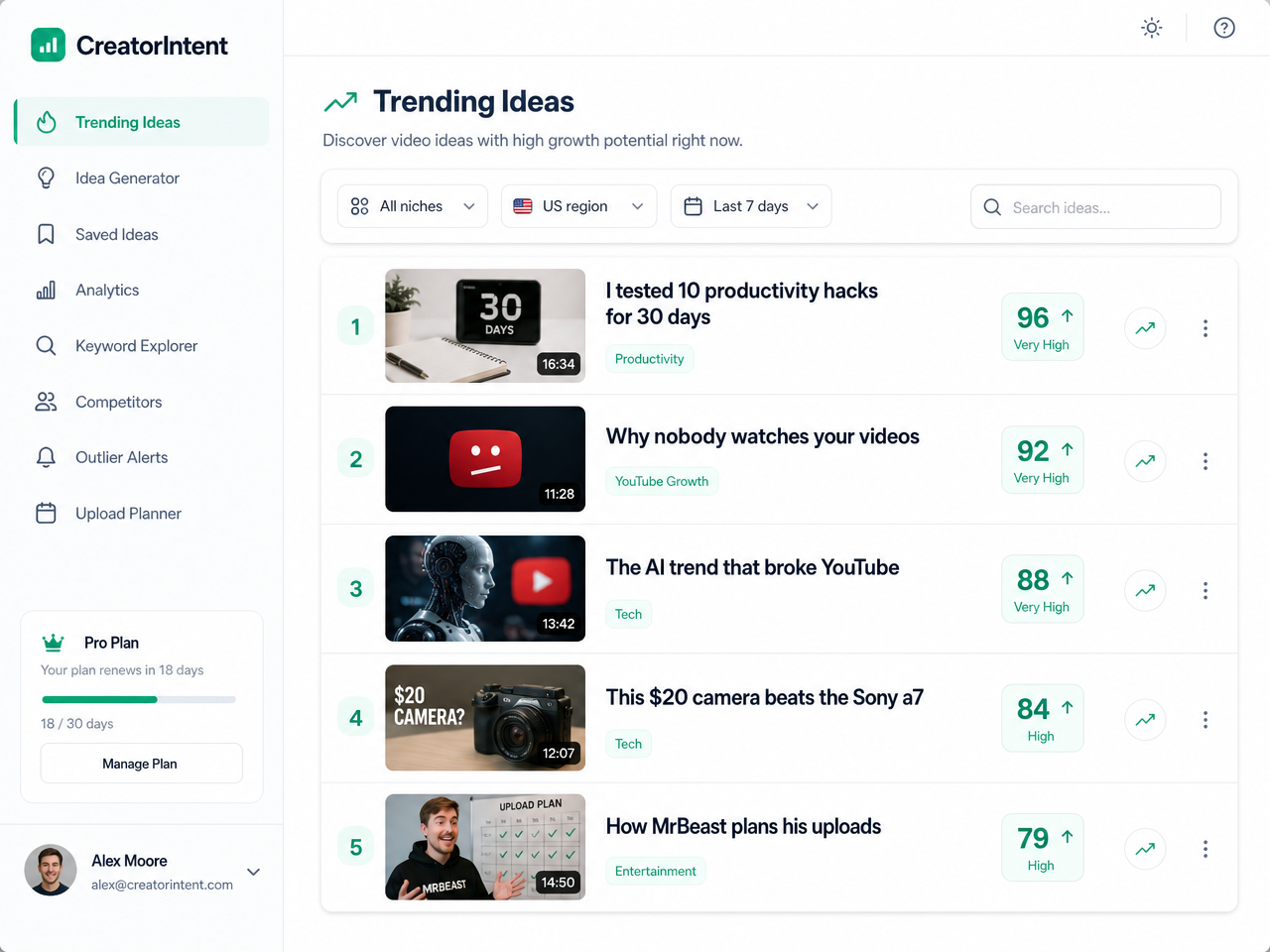Click the rank 2 number badge
This screenshot has height=952, width=1270.
coord(356,459)
